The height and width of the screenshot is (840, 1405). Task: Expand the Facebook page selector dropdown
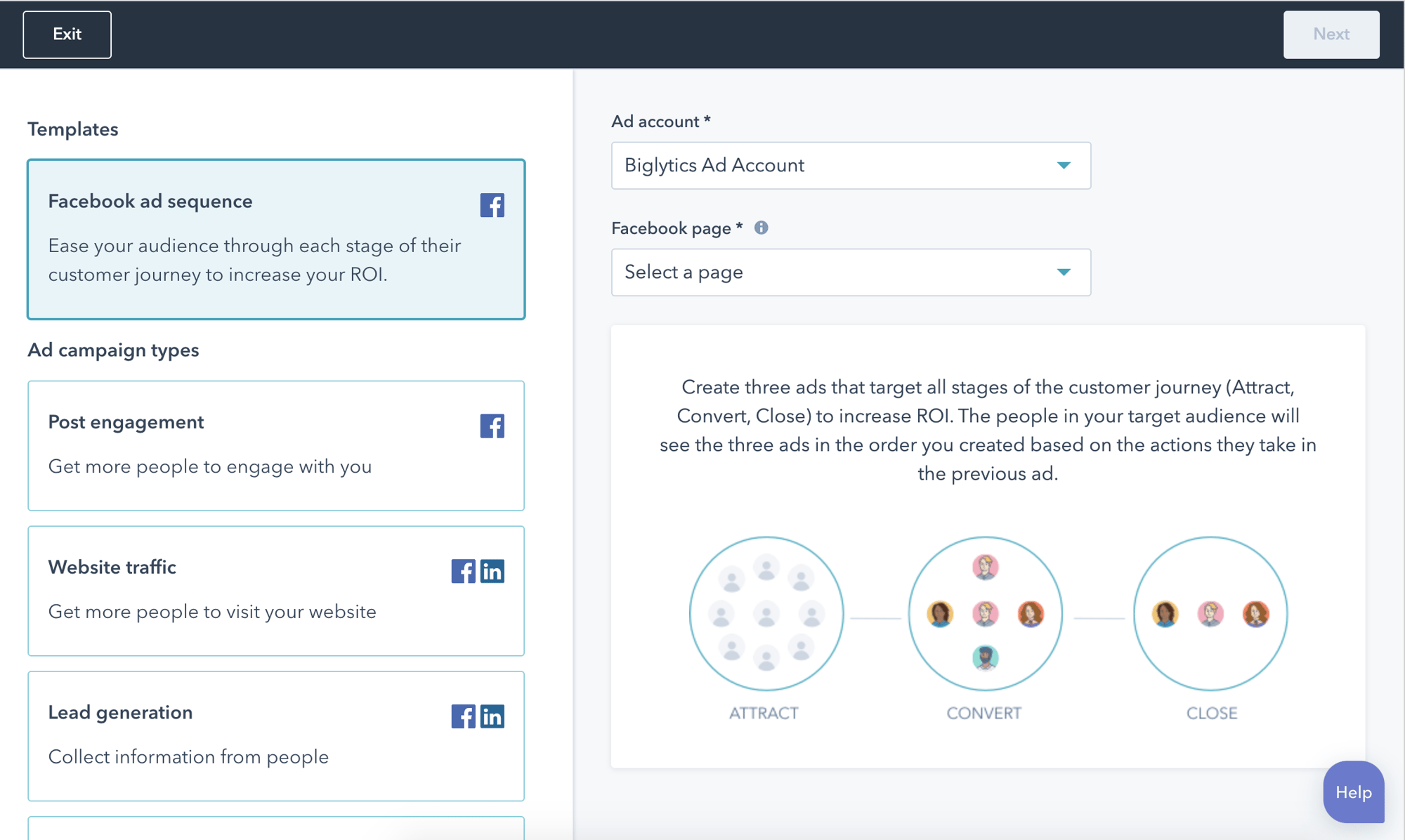pos(1063,272)
